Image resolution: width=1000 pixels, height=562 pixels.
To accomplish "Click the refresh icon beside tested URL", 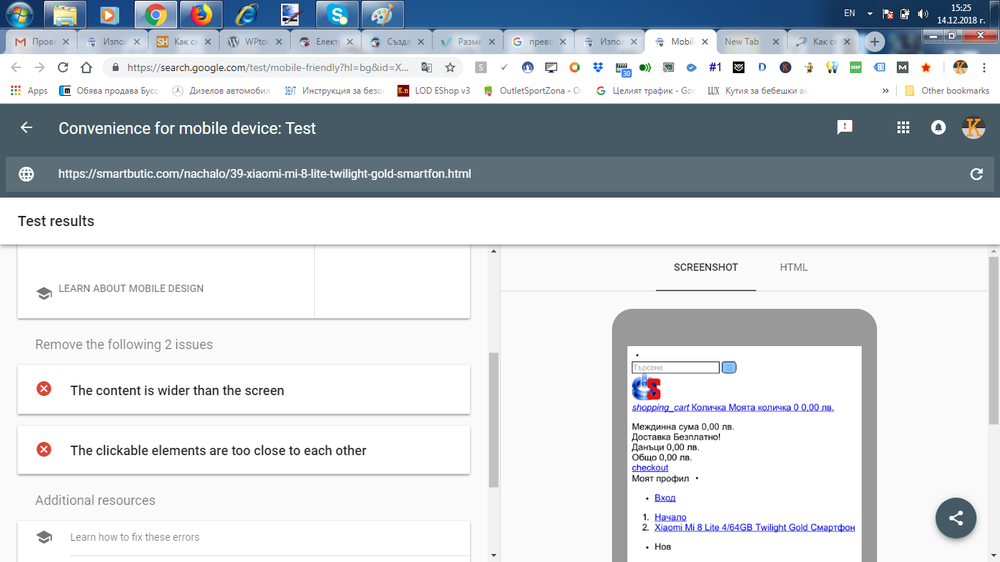I will coord(976,174).
